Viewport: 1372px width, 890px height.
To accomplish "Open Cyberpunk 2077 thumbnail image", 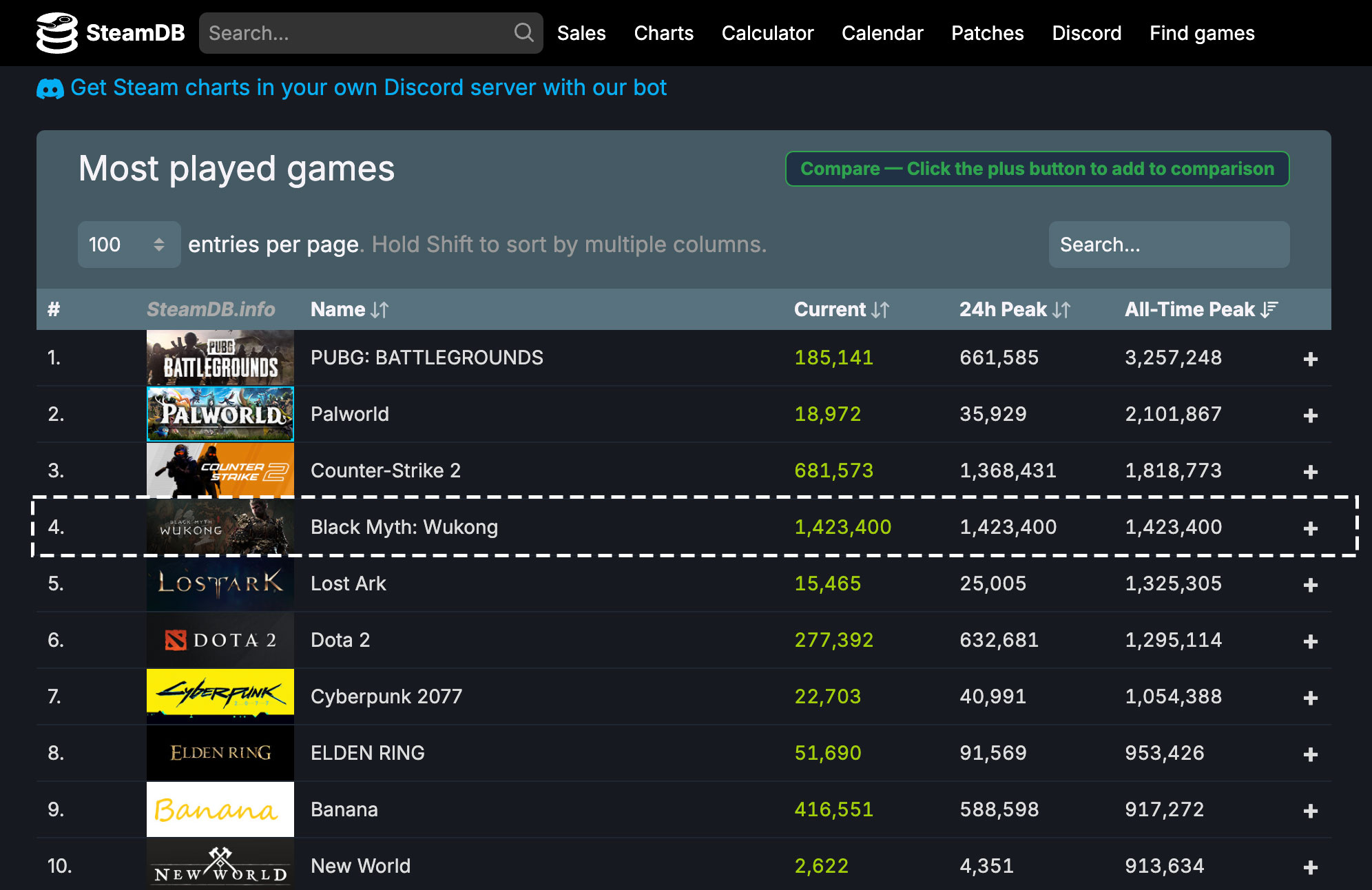I will pyautogui.click(x=220, y=696).
